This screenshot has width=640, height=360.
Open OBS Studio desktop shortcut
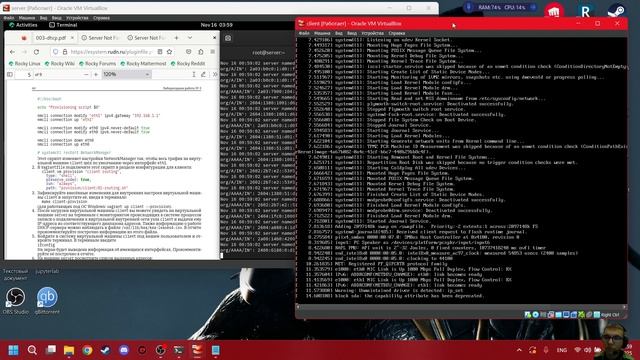(x=16, y=301)
